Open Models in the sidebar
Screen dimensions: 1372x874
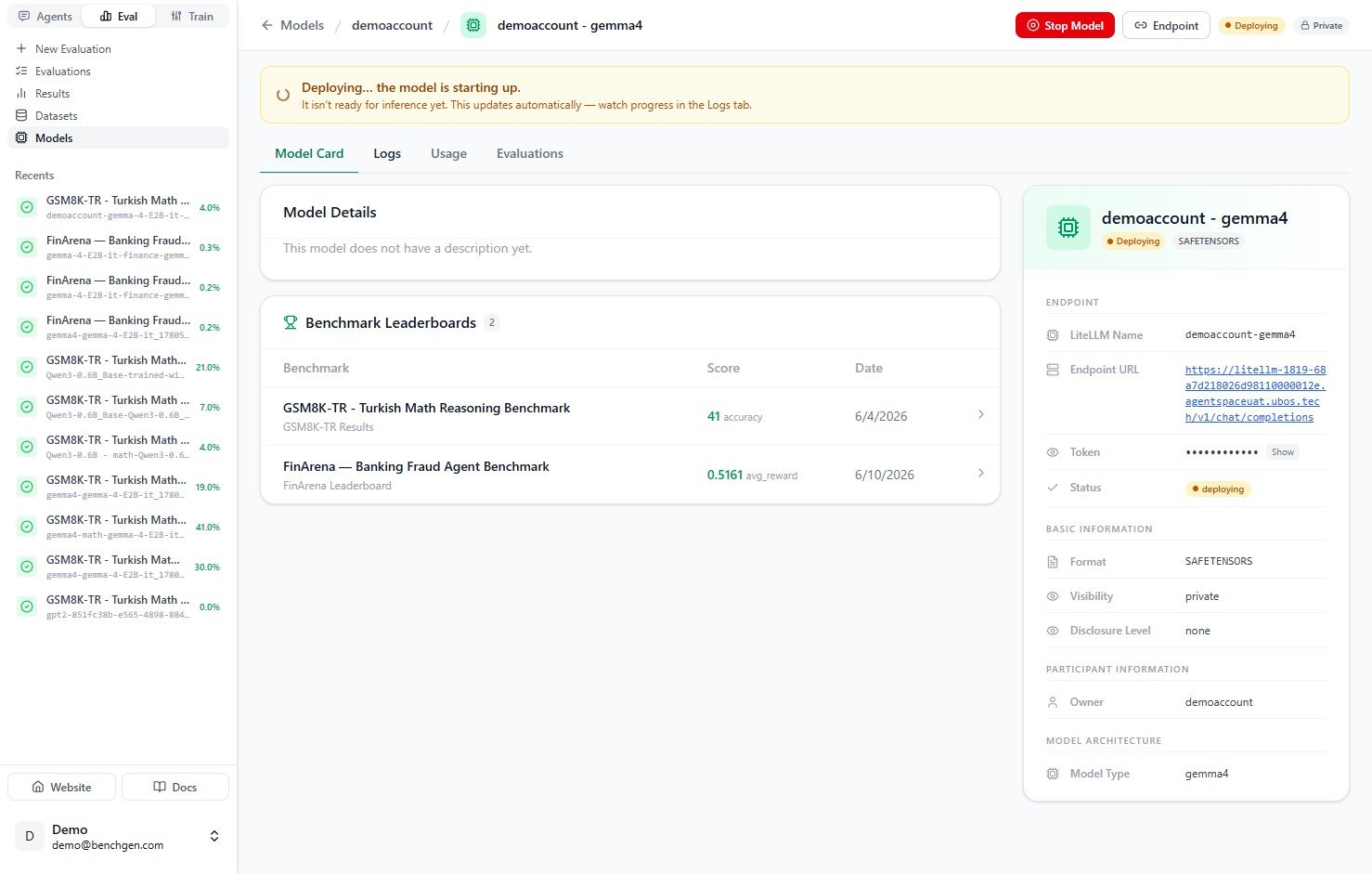point(119,138)
